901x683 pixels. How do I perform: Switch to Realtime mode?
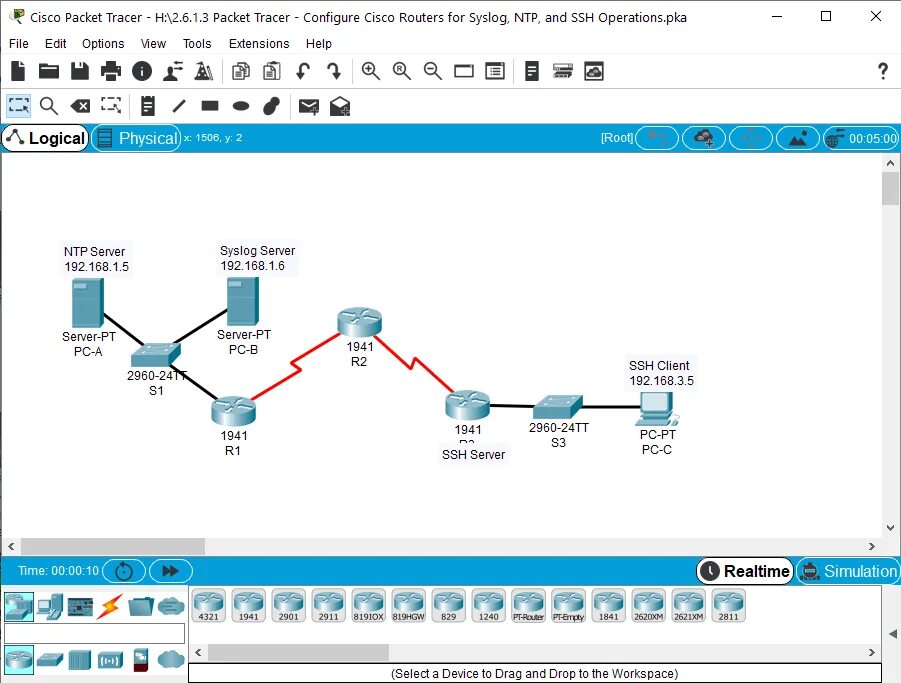coord(745,571)
